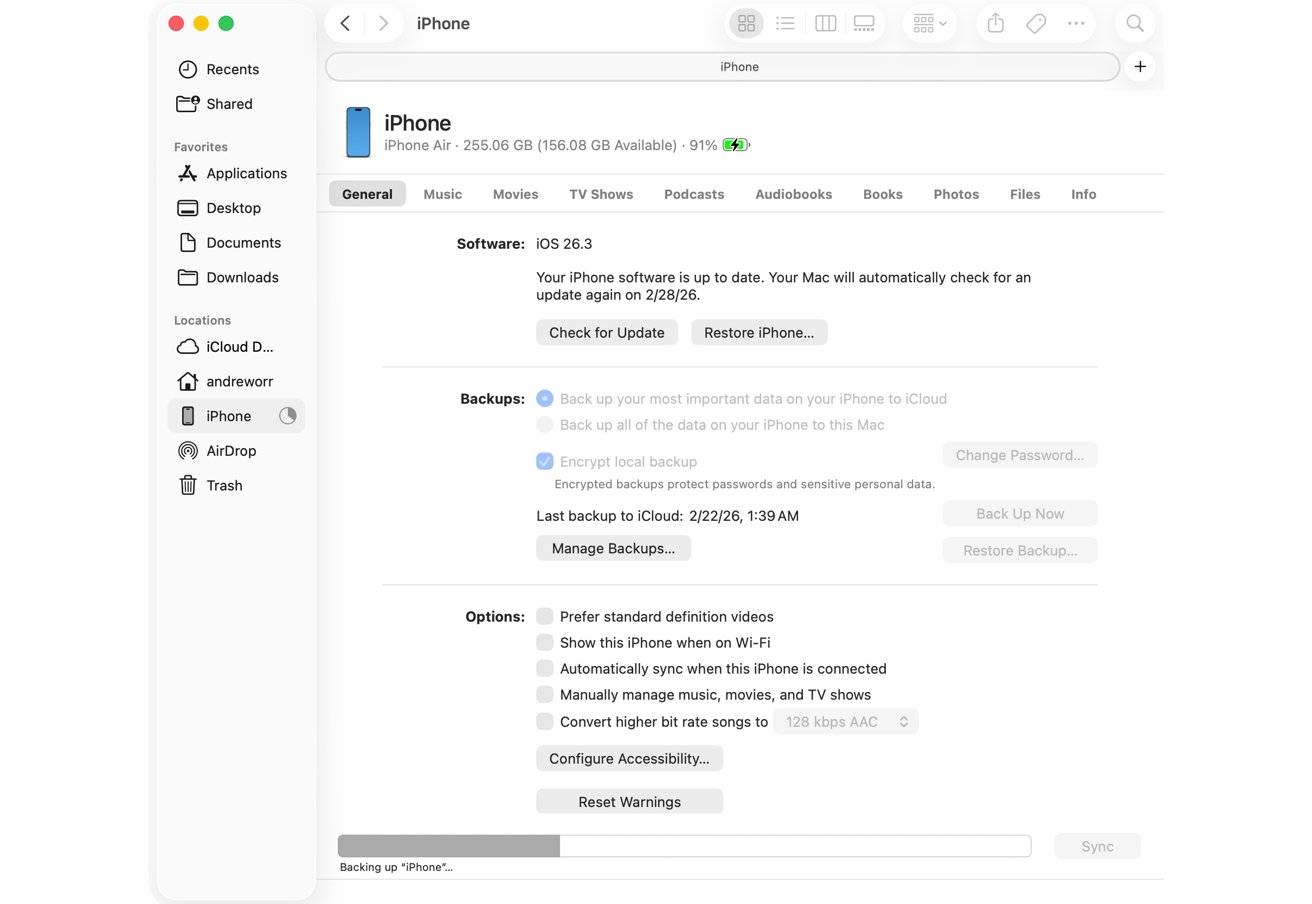
Task: Open the Group By dropdown in toolbar
Action: pyautogui.click(x=929, y=24)
